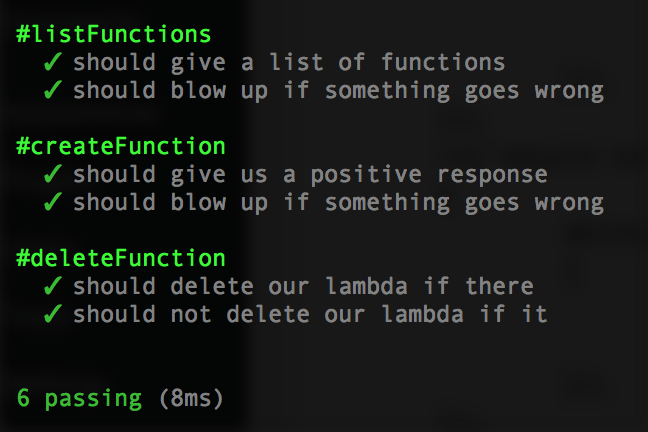Click the #createFunction suite heading
Image resolution: width=648 pixels, height=432 pixels.
tap(121, 147)
